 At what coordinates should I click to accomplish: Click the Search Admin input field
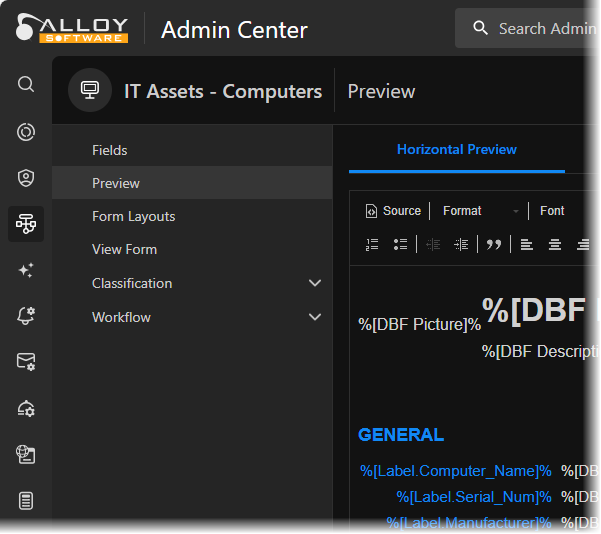coord(546,28)
